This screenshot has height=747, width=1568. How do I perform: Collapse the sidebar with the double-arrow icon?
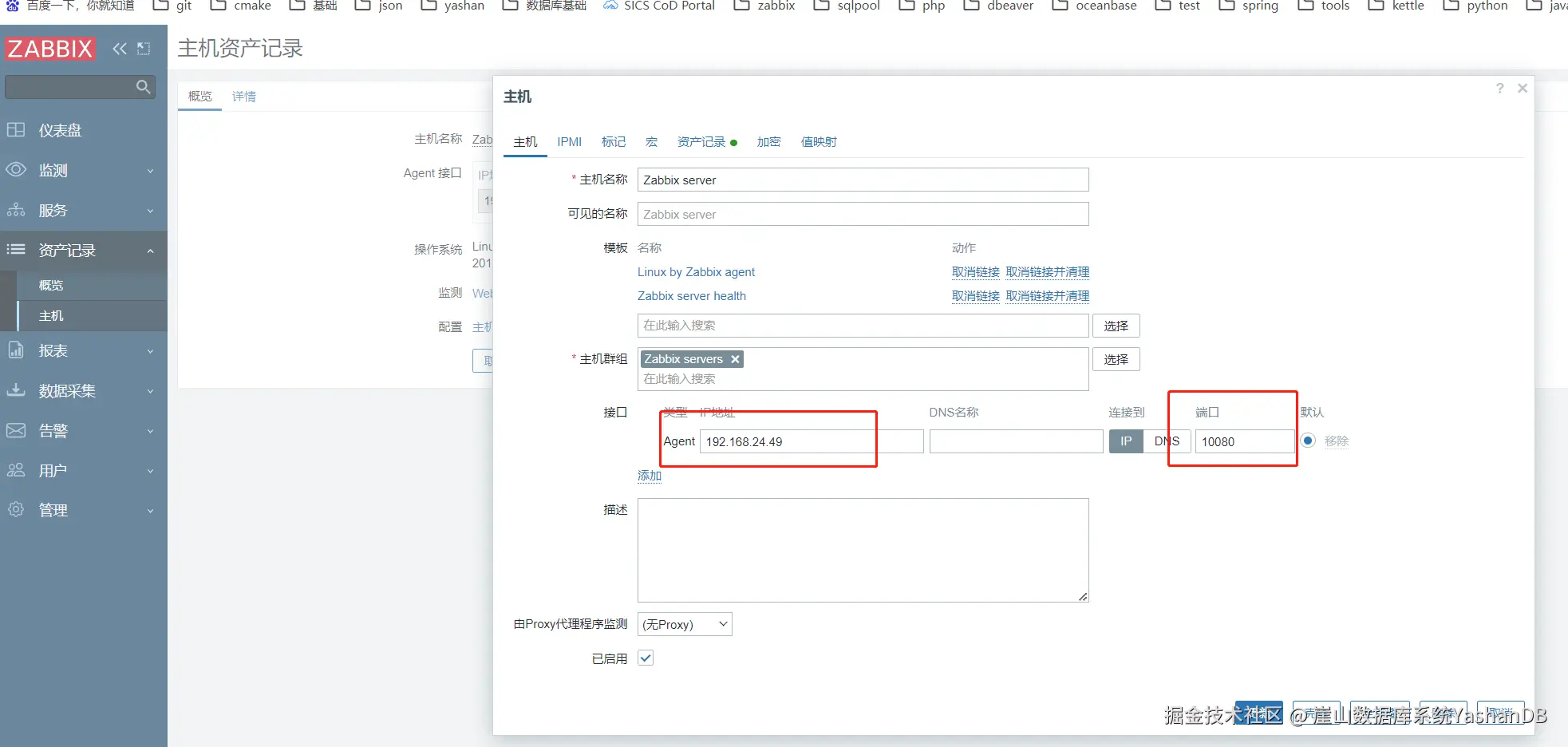(x=120, y=49)
